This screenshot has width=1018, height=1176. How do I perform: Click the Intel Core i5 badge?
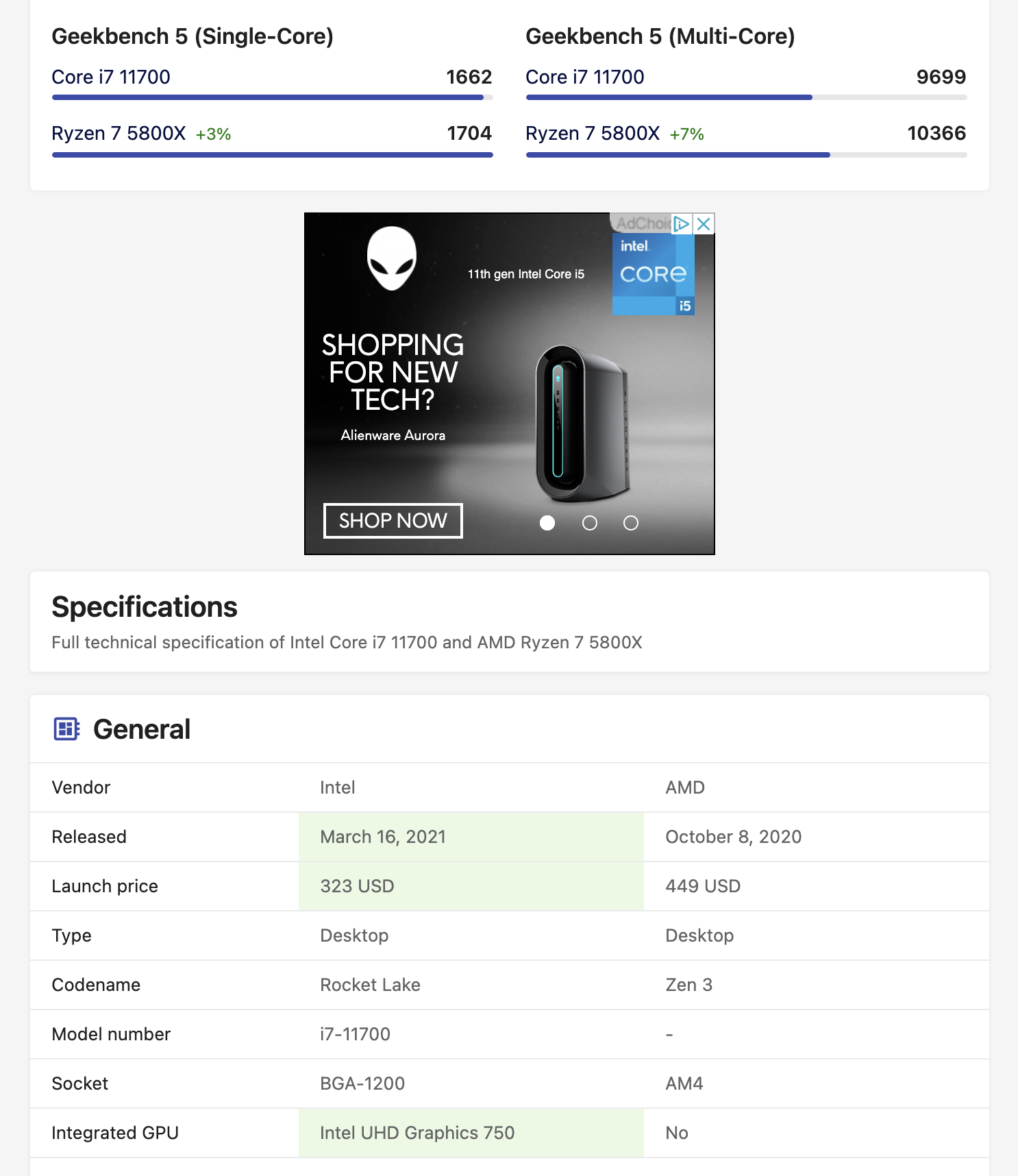click(653, 274)
